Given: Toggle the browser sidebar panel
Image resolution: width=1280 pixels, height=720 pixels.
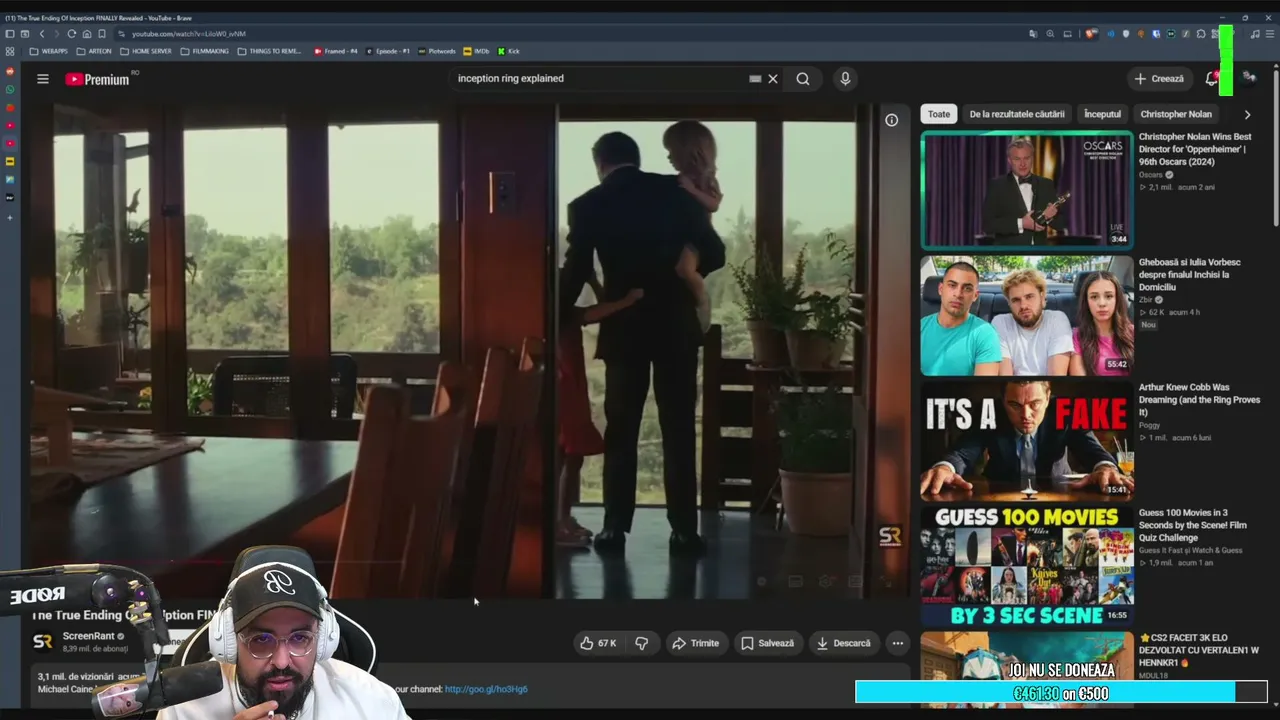Looking at the screenshot, I should tap(10, 34).
